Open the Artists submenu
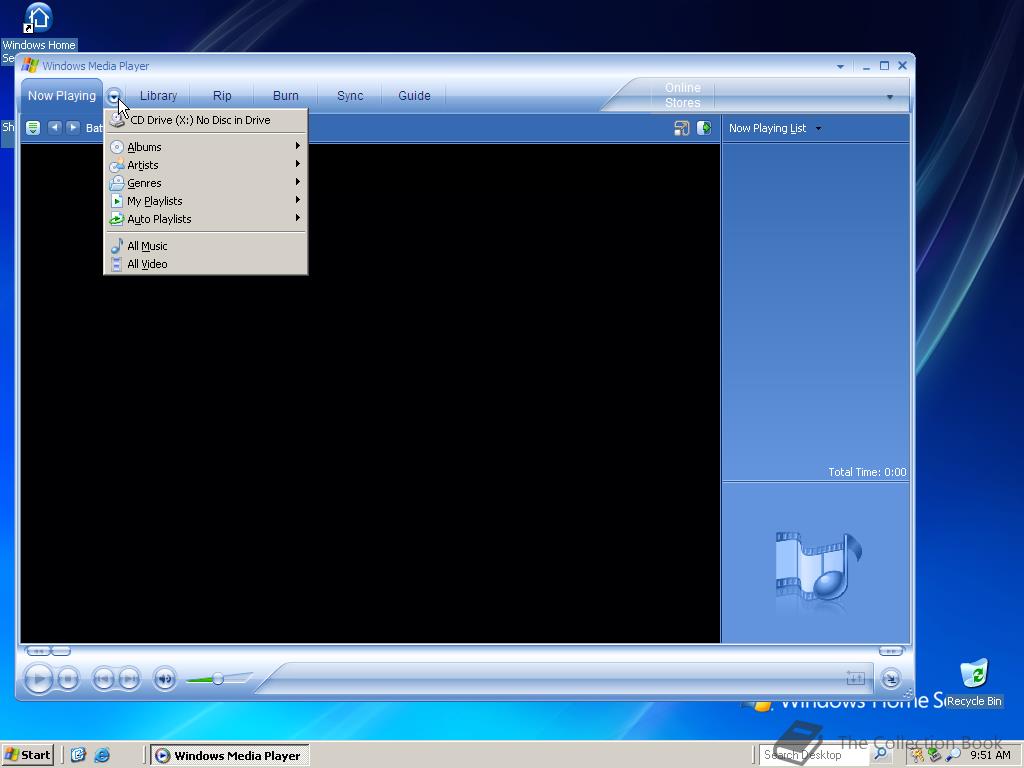The width and height of the screenshot is (1024, 768). [x=206, y=165]
